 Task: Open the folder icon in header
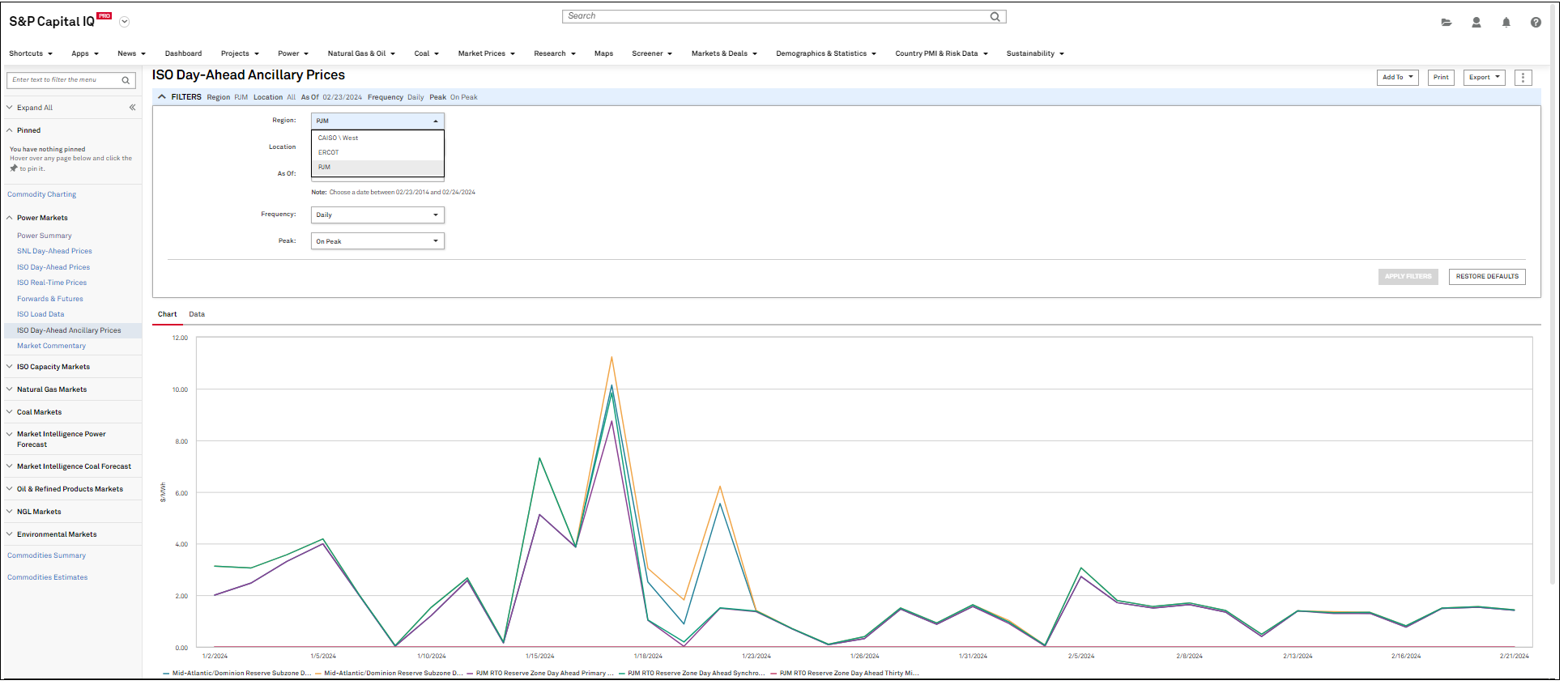click(1447, 23)
